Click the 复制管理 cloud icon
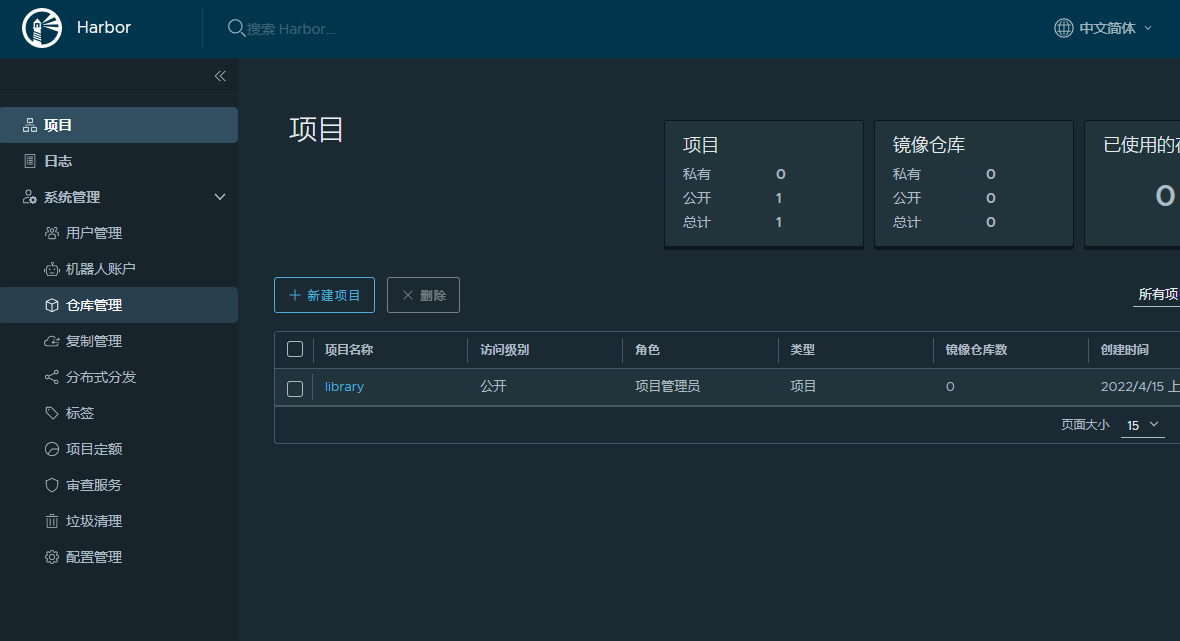Screen dimensions: 1180x641 (x=52, y=342)
